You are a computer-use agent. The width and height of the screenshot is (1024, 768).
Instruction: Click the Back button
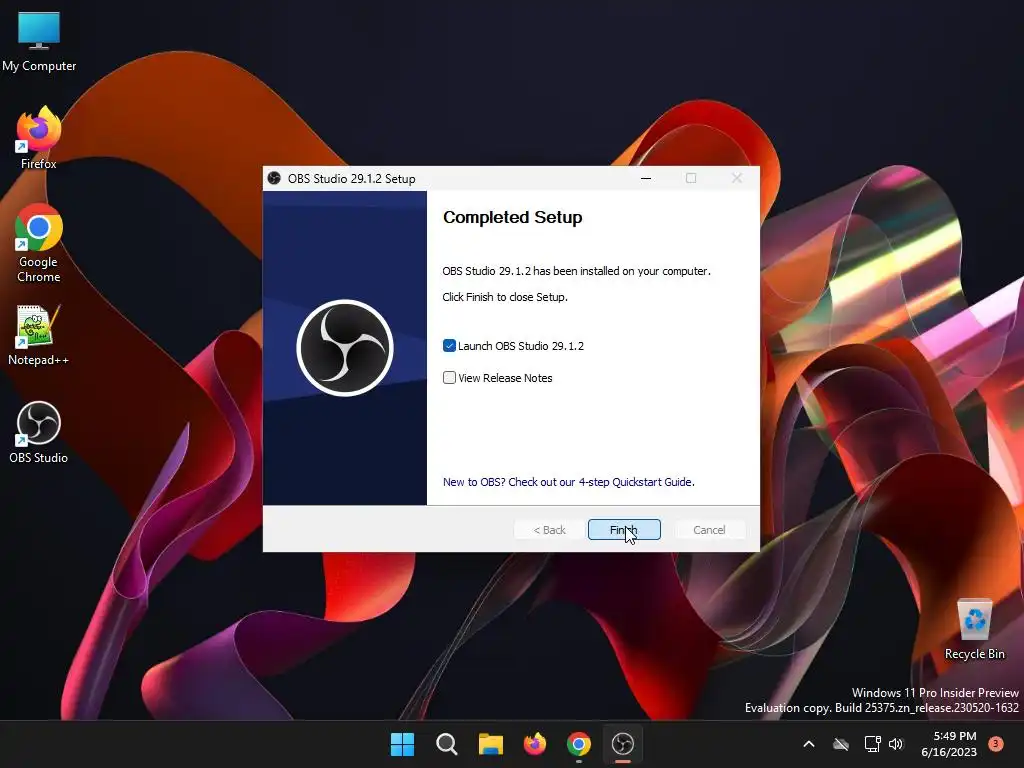click(x=549, y=530)
